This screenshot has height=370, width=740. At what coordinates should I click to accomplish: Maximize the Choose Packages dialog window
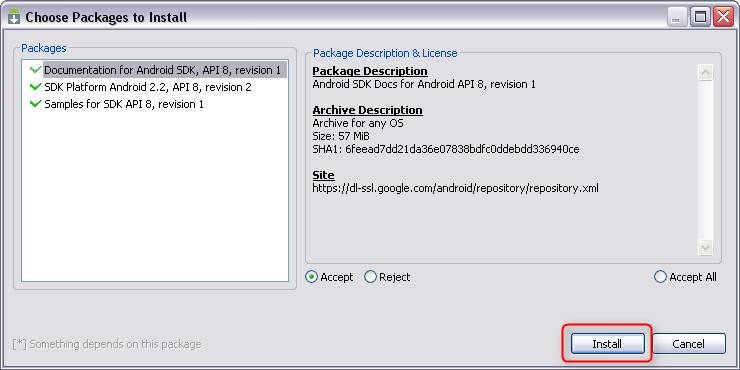[700, 18]
